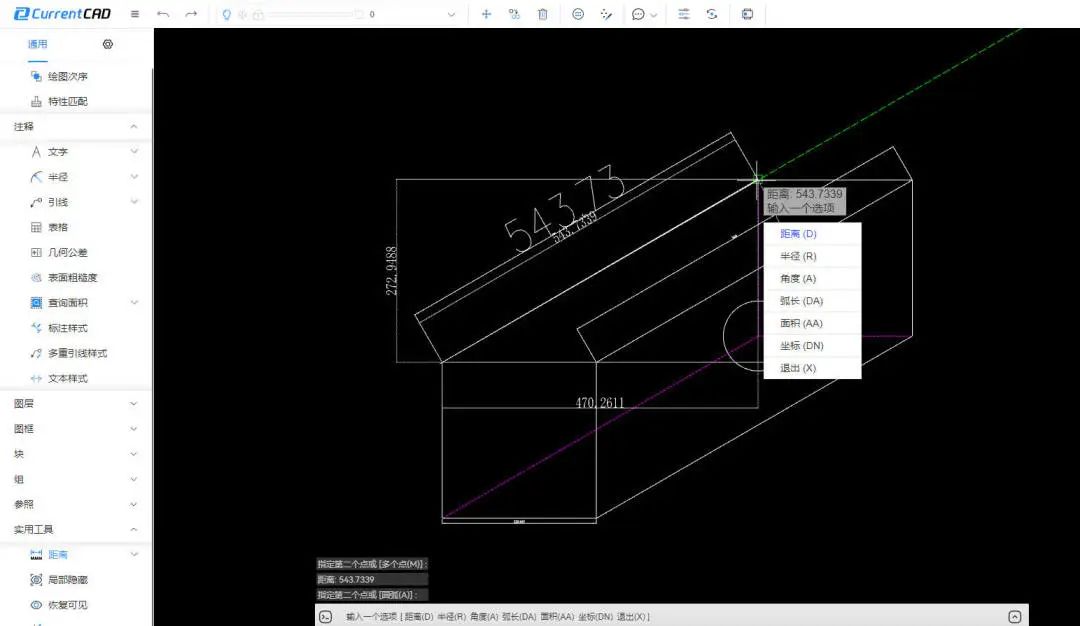Click the redo arrow in the toolbar

pyautogui.click(x=191, y=15)
